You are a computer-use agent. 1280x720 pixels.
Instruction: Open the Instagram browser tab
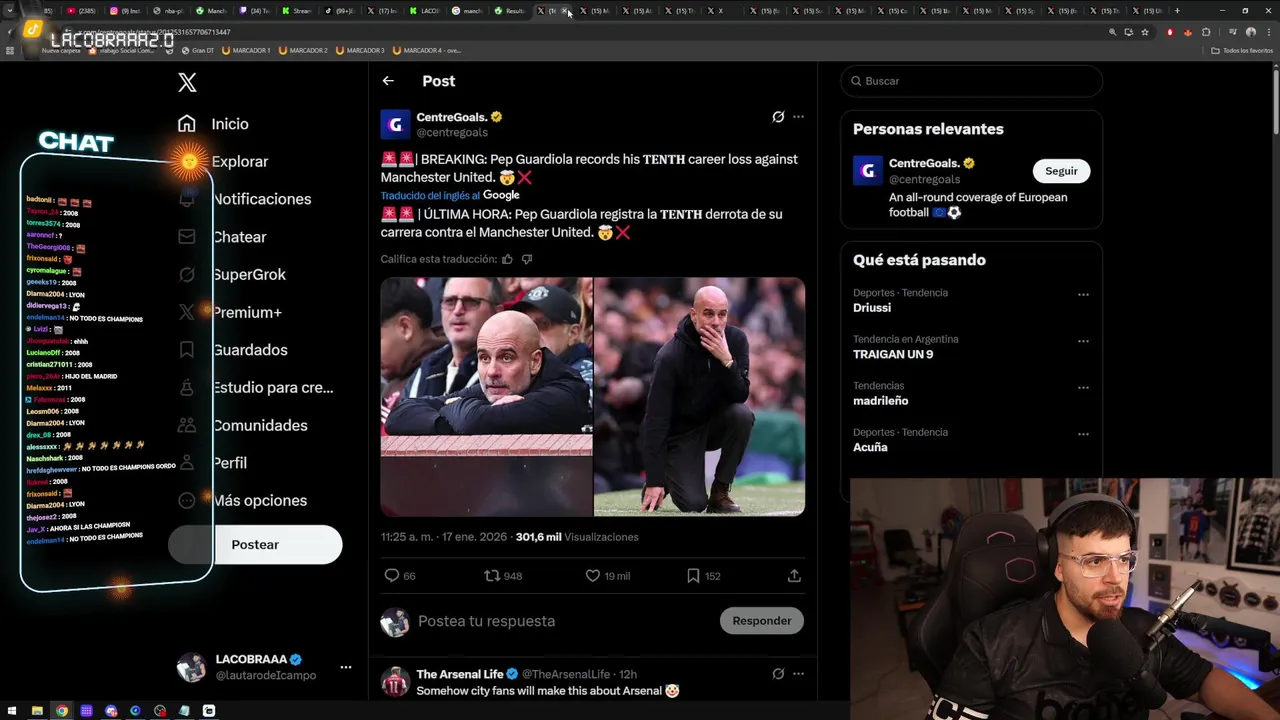[127, 11]
